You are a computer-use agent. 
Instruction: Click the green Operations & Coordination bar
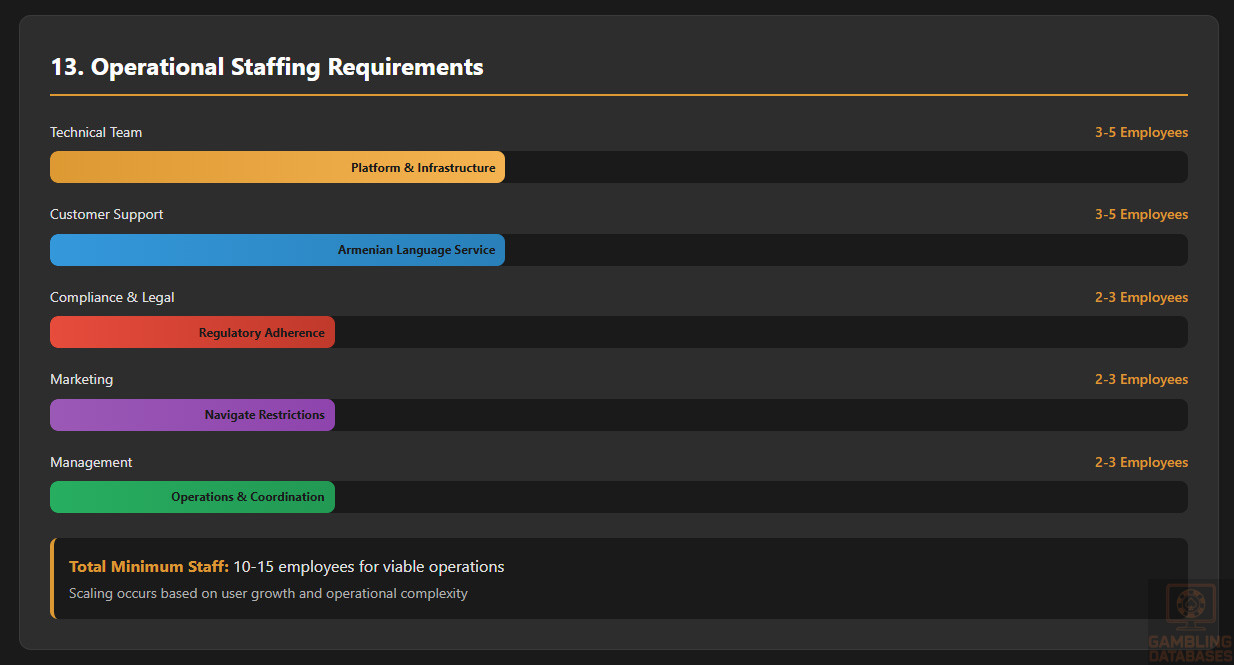click(x=192, y=497)
